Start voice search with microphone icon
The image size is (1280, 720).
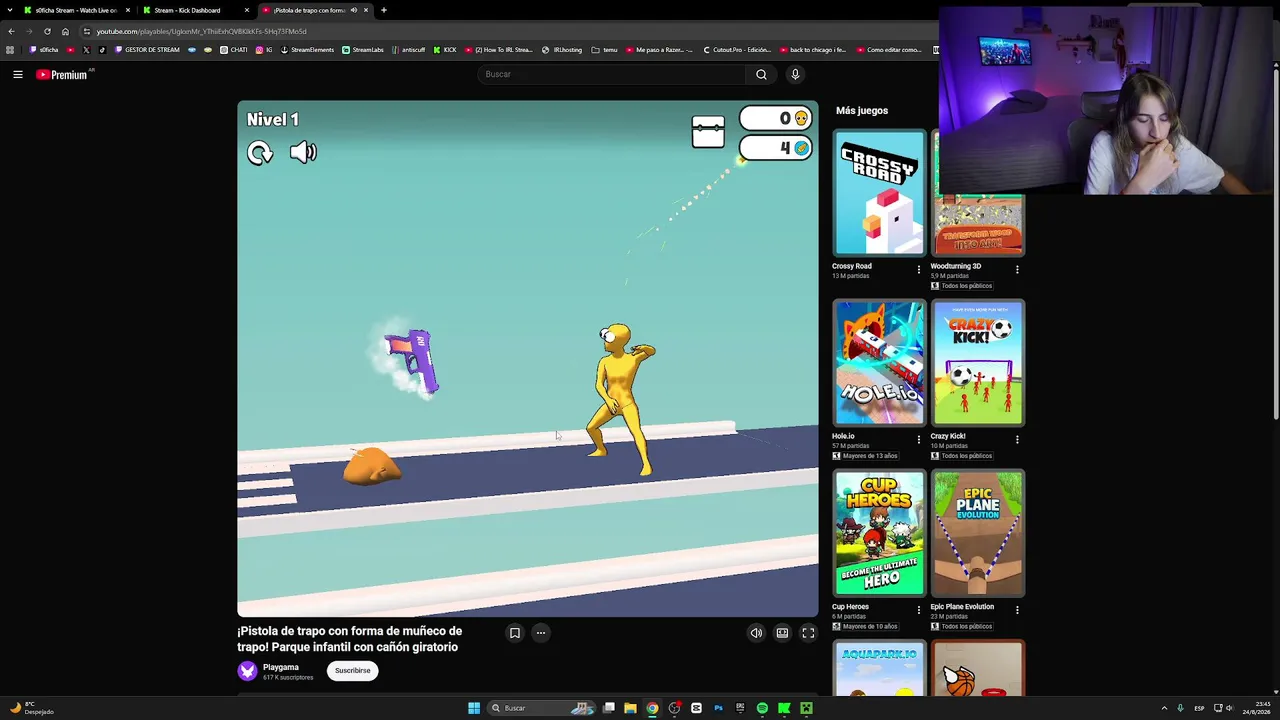click(795, 74)
